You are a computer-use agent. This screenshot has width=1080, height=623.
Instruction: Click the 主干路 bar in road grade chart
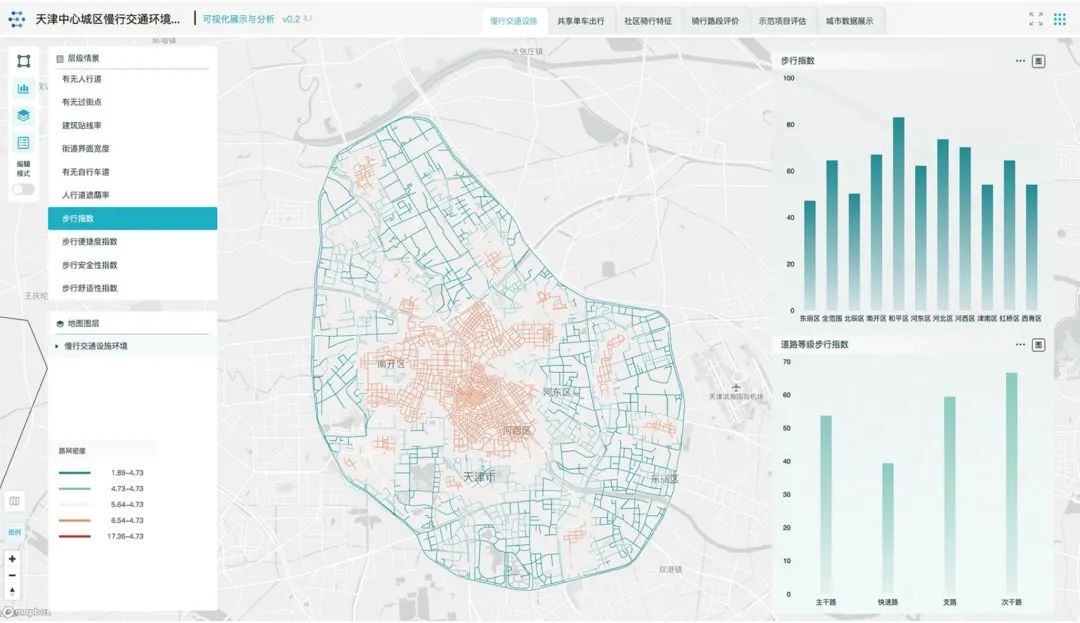(826, 505)
